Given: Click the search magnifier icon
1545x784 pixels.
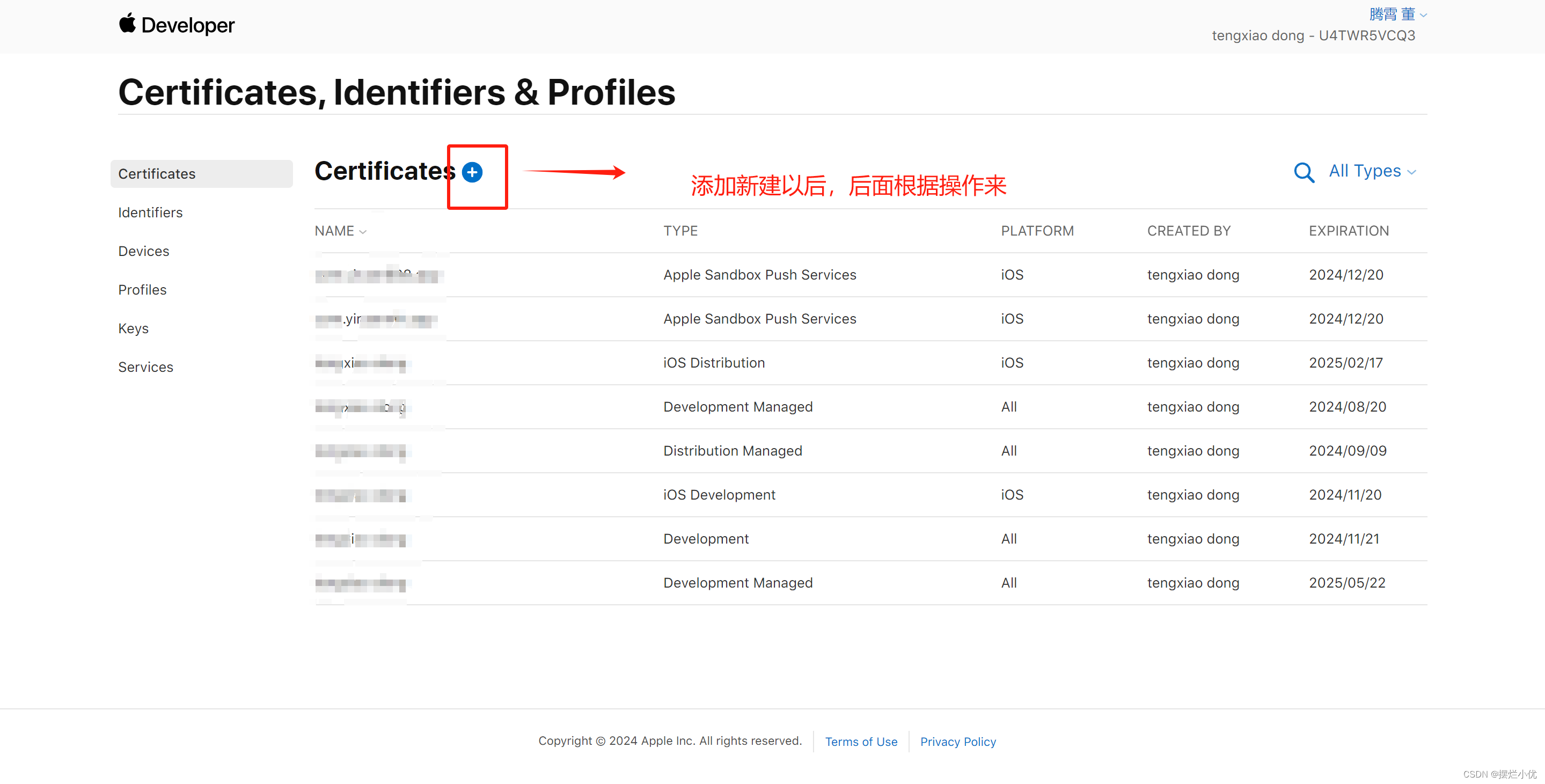Looking at the screenshot, I should [1304, 173].
